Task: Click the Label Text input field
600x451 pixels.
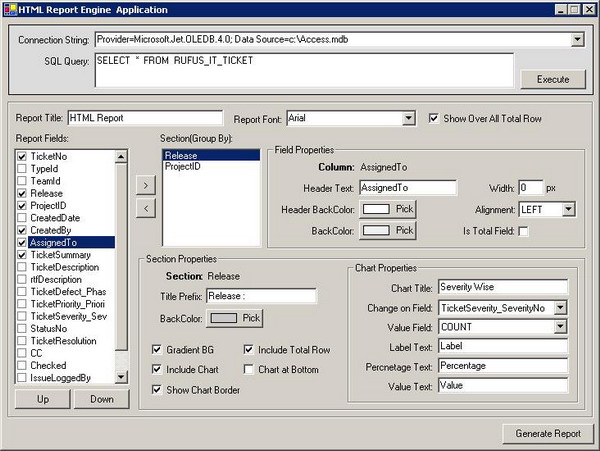Action: (503, 346)
